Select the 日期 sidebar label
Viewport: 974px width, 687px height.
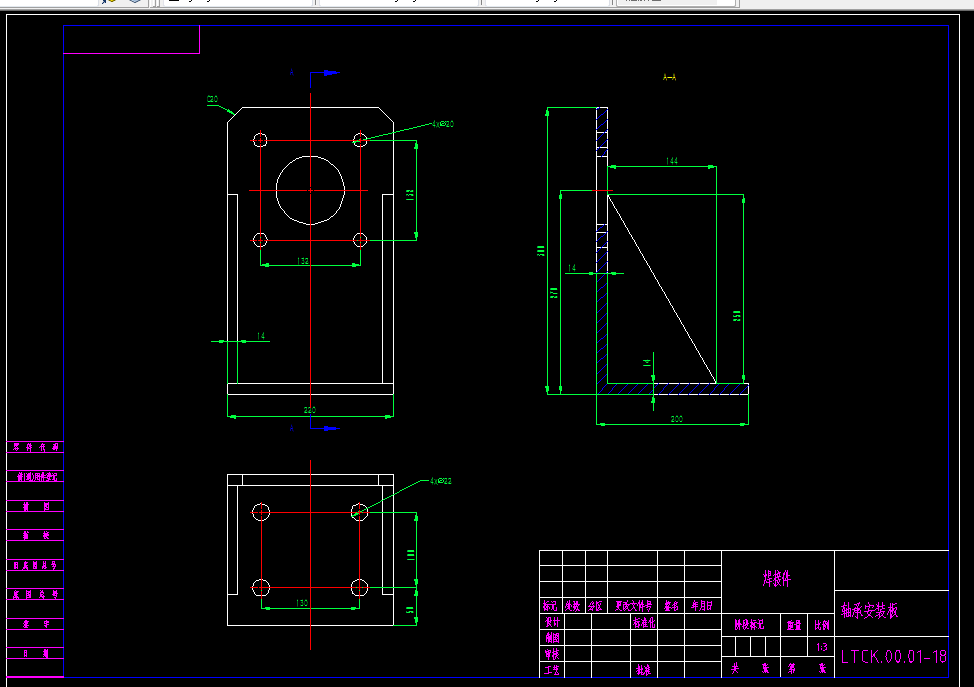tap(35, 653)
